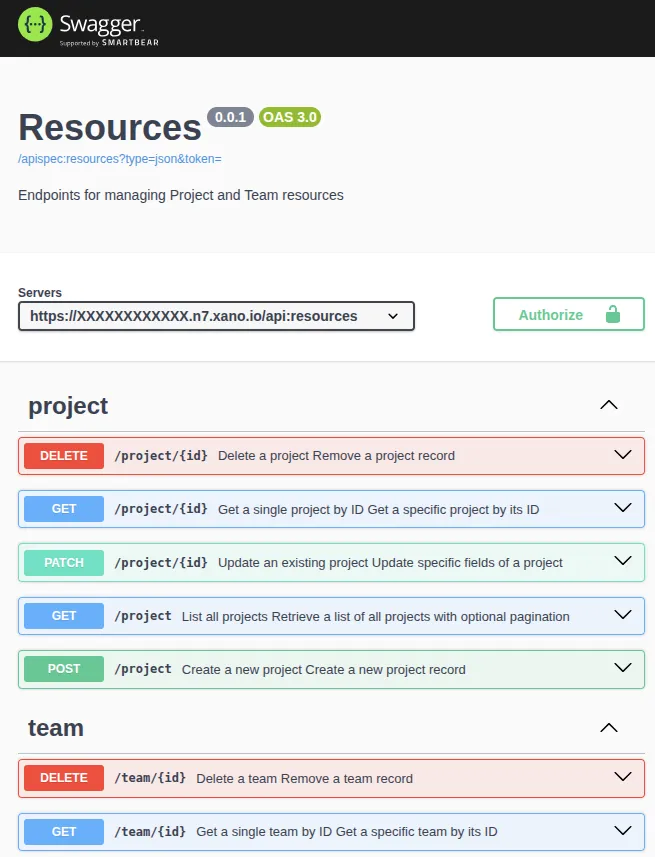Image resolution: width=655 pixels, height=857 pixels.
Task: Click the PATCH badge for /project/{id}
Action: [64, 562]
